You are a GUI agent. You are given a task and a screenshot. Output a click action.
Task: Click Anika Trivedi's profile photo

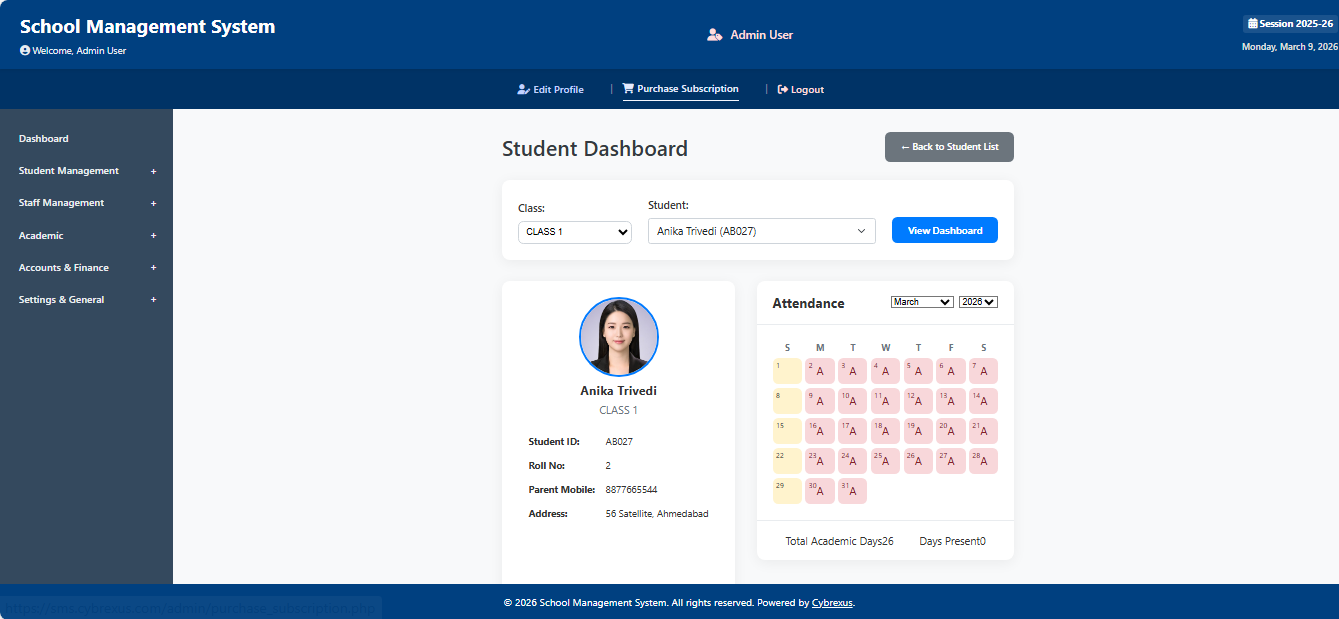click(x=618, y=337)
